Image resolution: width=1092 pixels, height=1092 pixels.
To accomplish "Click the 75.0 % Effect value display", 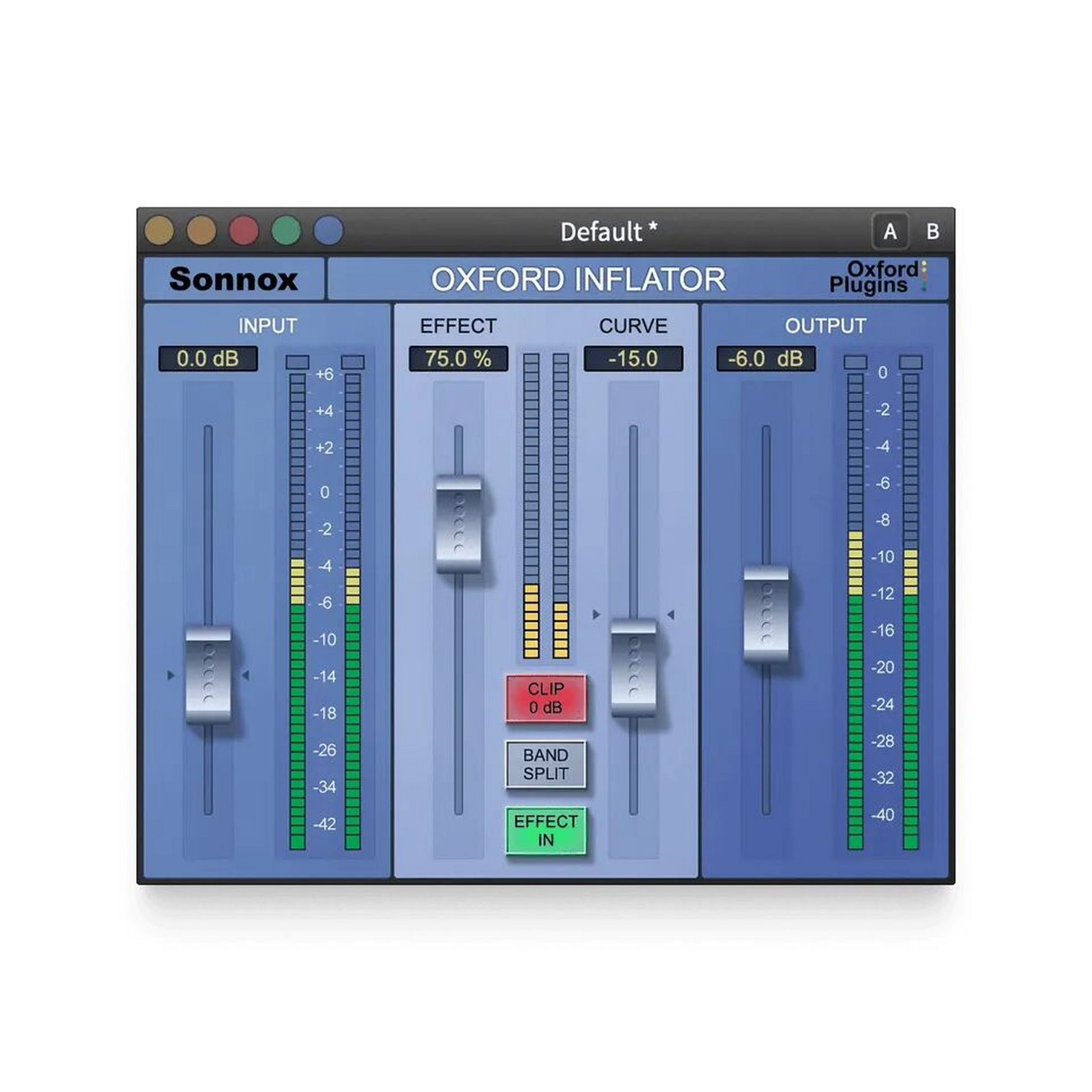I will point(460,358).
